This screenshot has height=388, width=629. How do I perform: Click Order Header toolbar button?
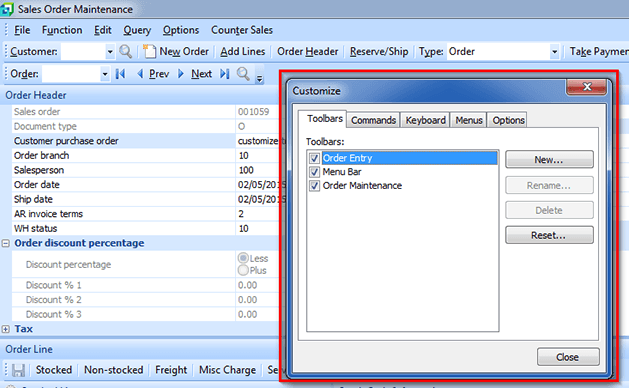[308, 52]
